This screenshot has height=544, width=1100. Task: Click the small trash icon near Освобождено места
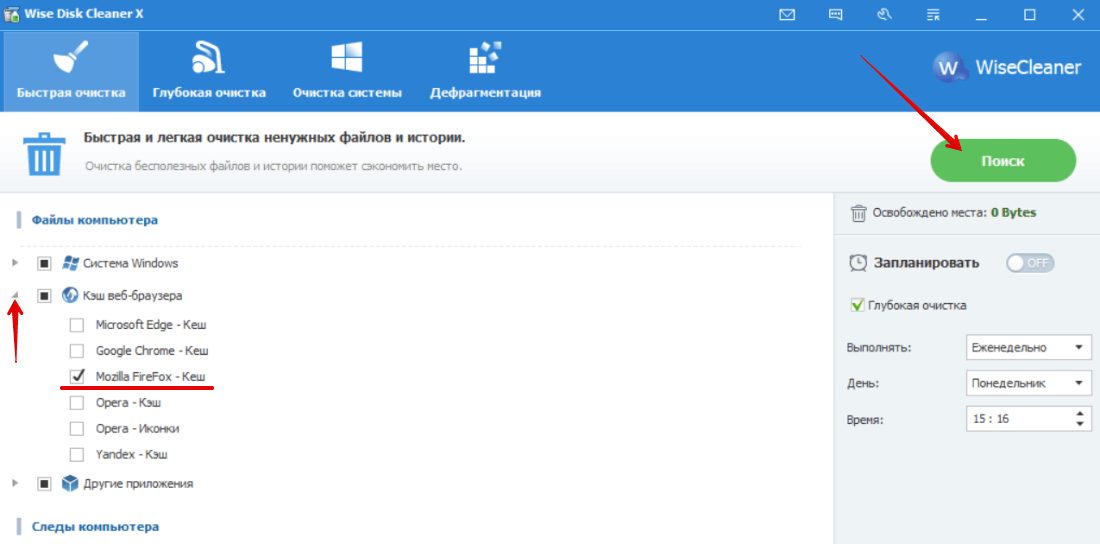pyautogui.click(x=858, y=213)
